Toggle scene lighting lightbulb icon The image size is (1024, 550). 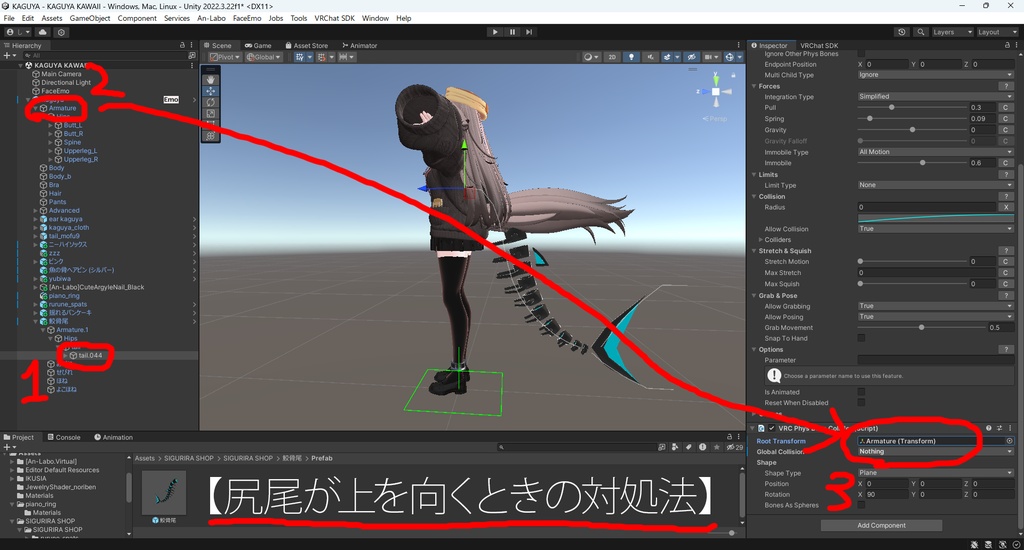(x=631, y=57)
